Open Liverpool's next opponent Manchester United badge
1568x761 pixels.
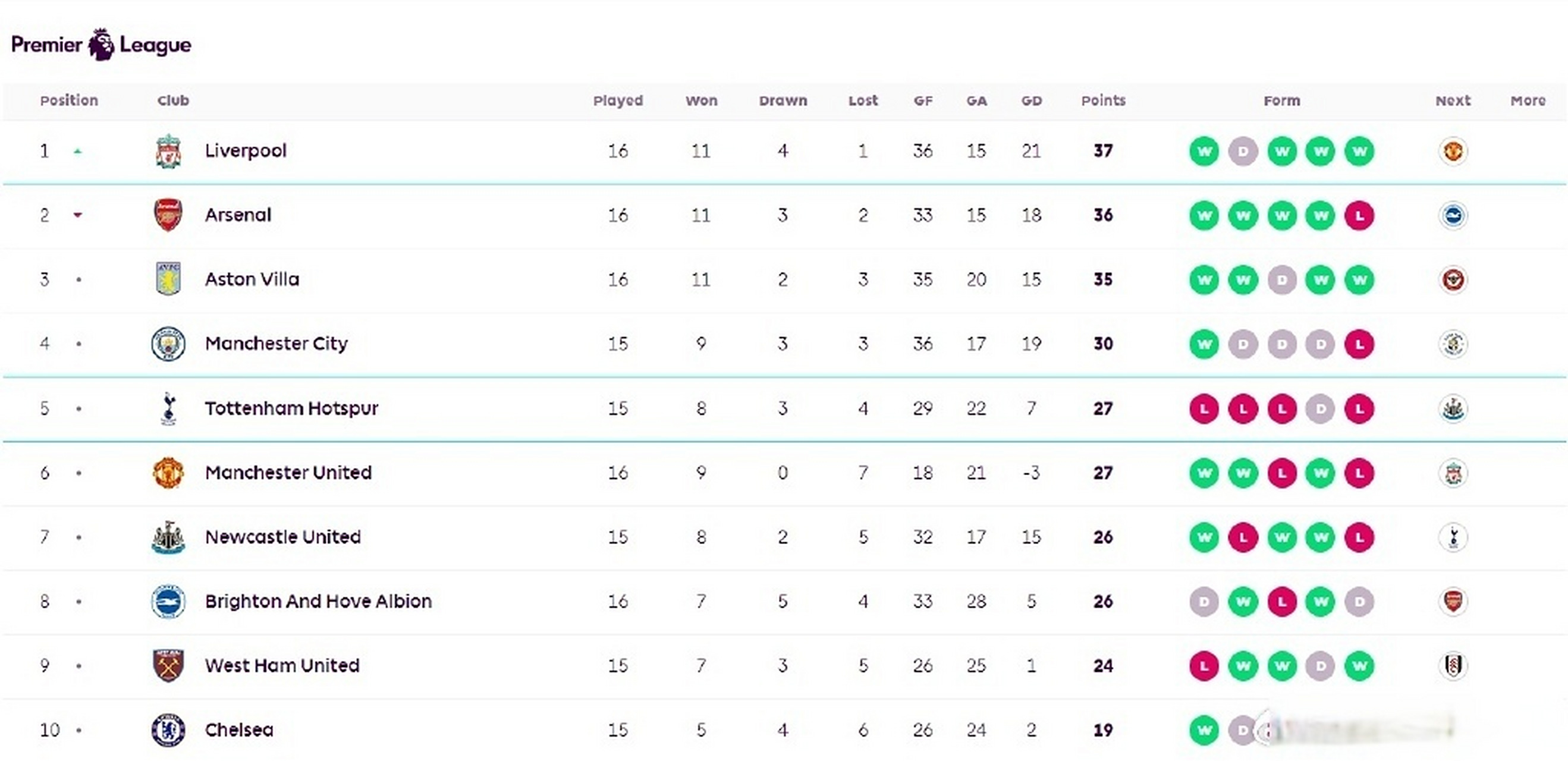(1453, 151)
